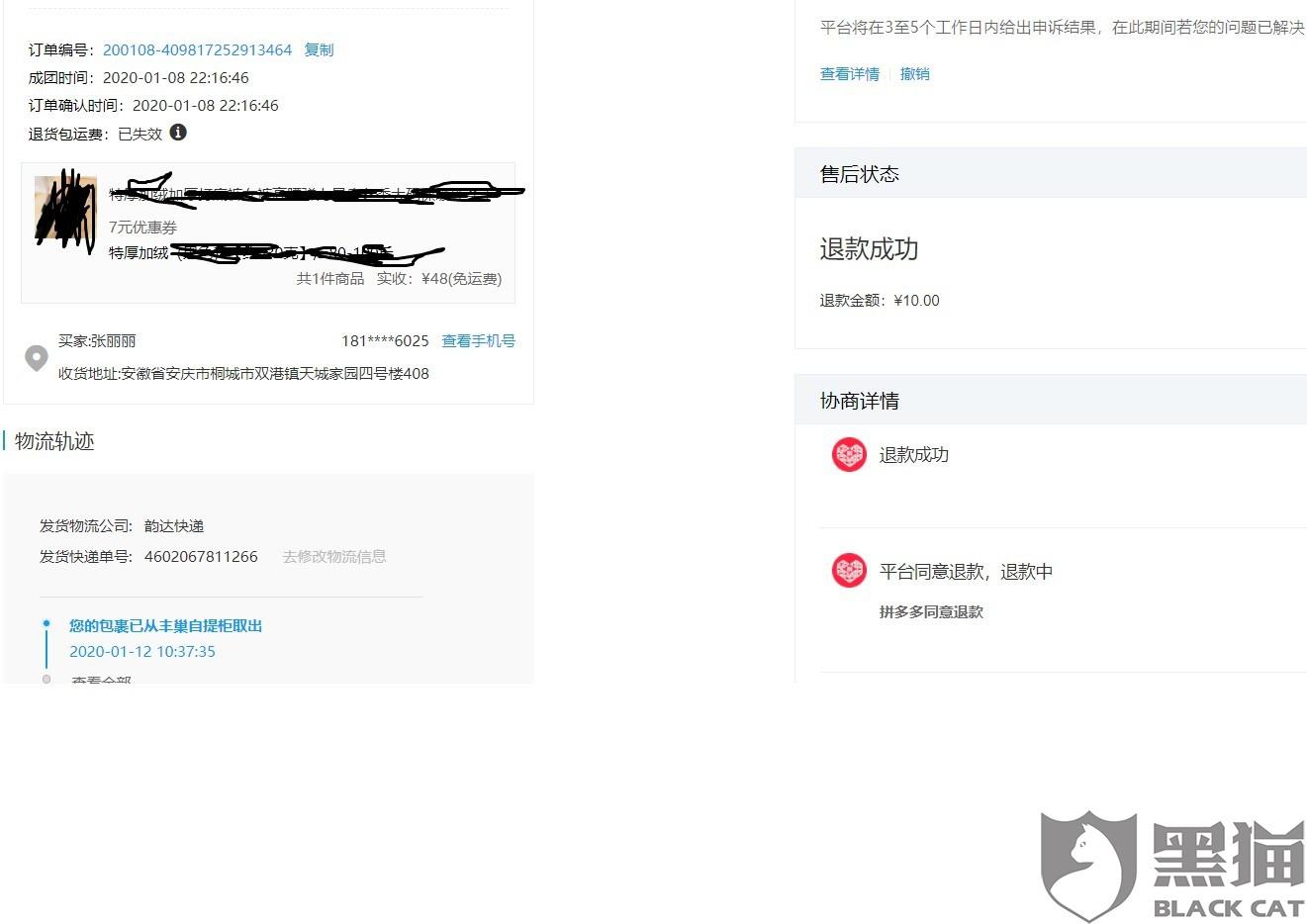Click the 售后状态 section header
The image size is (1307, 924).
(x=860, y=174)
